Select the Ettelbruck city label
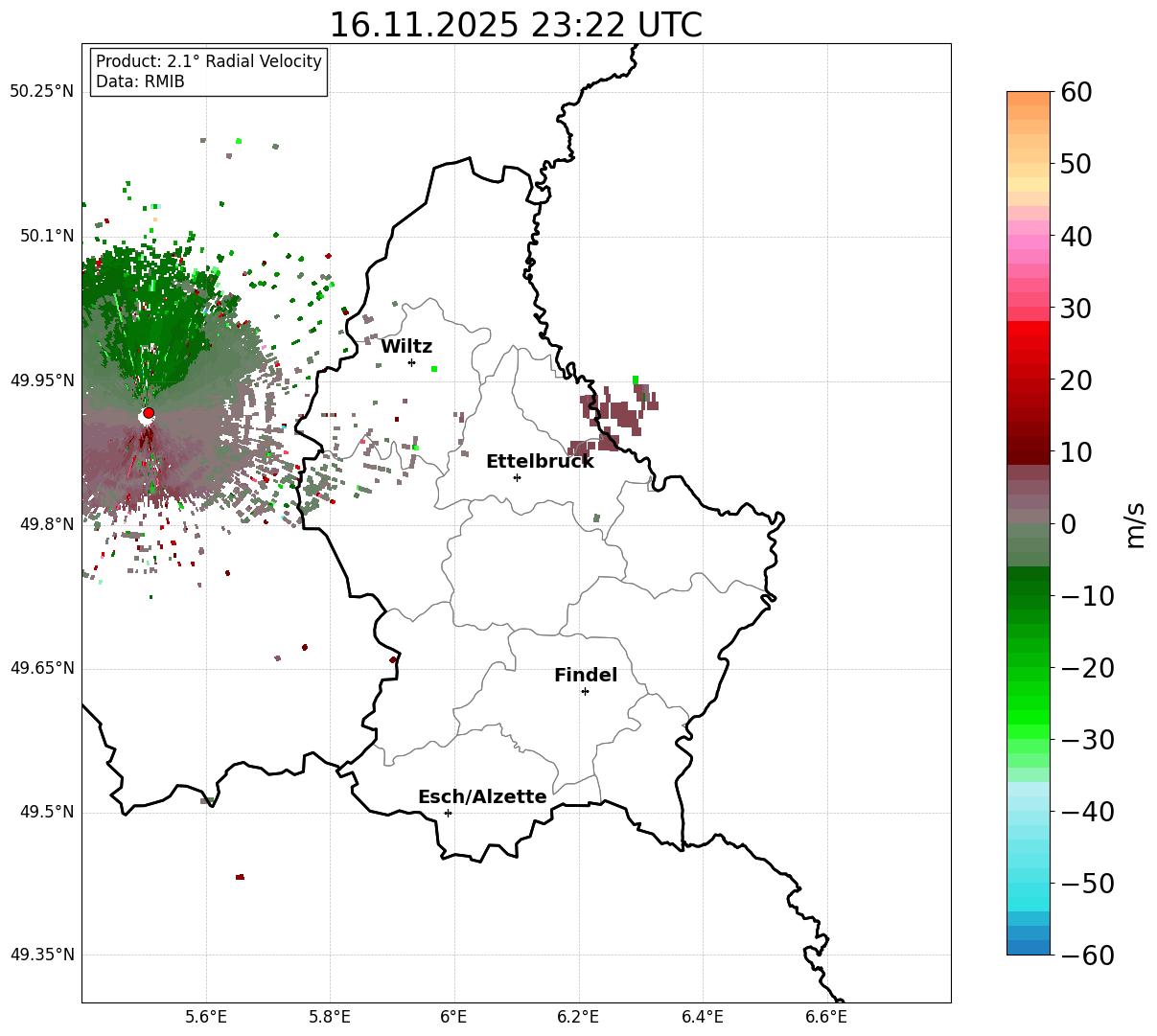 click(x=540, y=461)
